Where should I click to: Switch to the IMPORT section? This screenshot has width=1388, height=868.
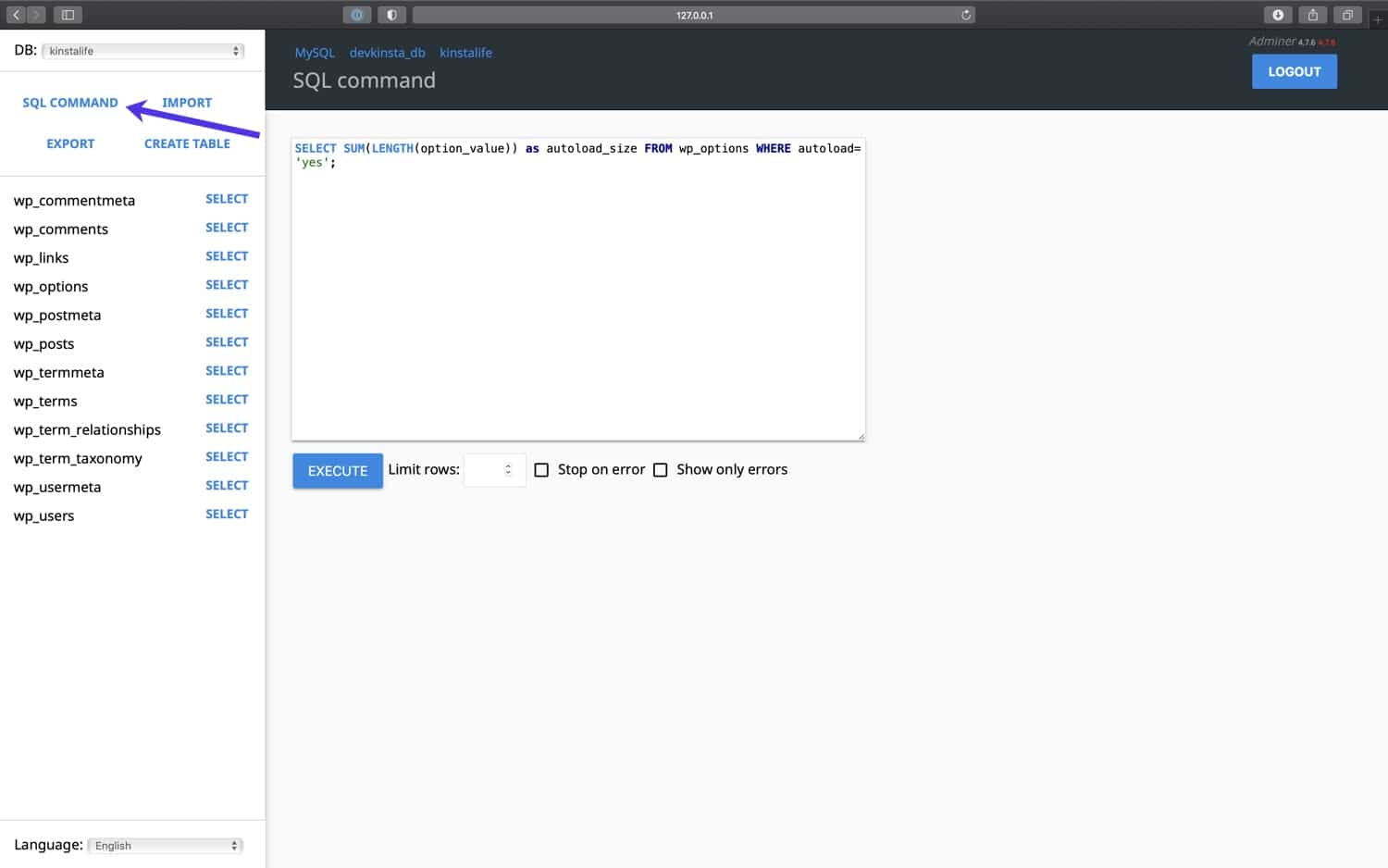click(187, 102)
